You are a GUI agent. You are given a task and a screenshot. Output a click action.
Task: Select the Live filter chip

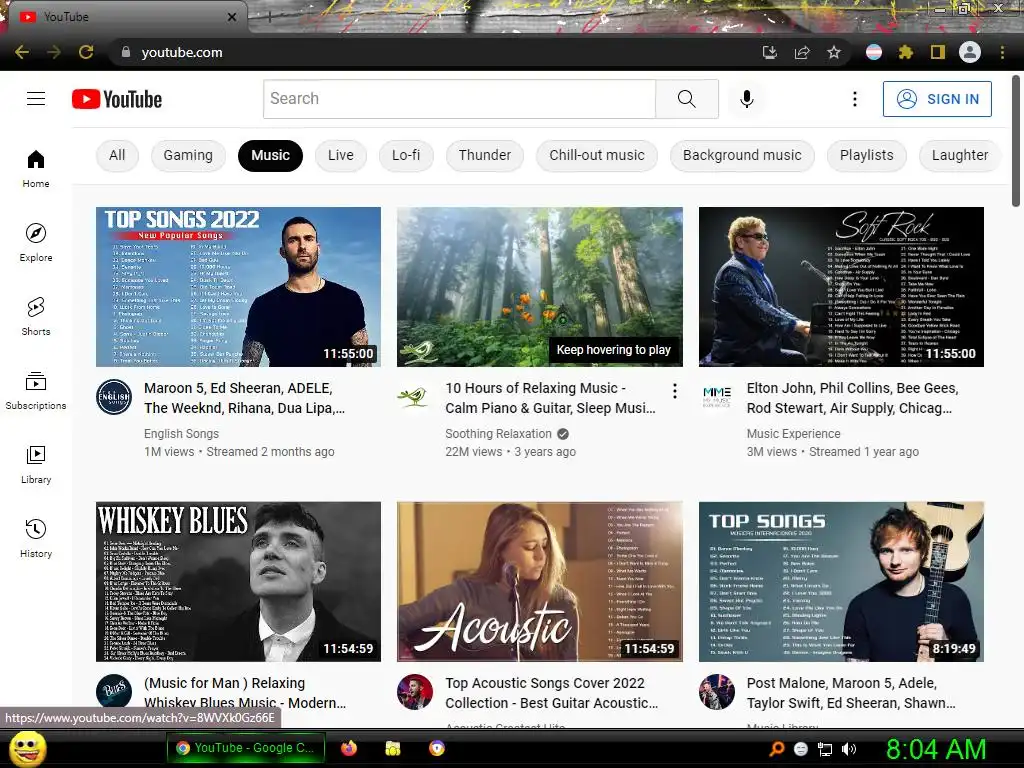(341, 155)
